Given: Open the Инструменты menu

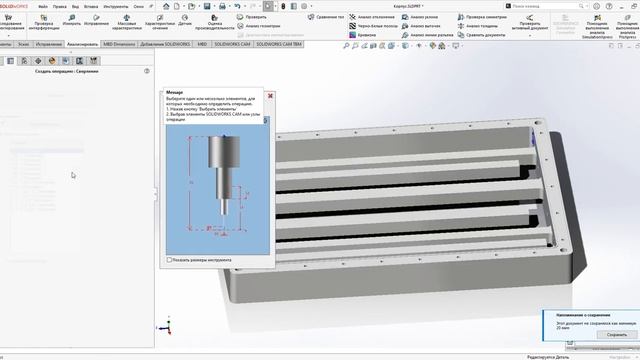Looking at the screenshot, I should [116, 7].
